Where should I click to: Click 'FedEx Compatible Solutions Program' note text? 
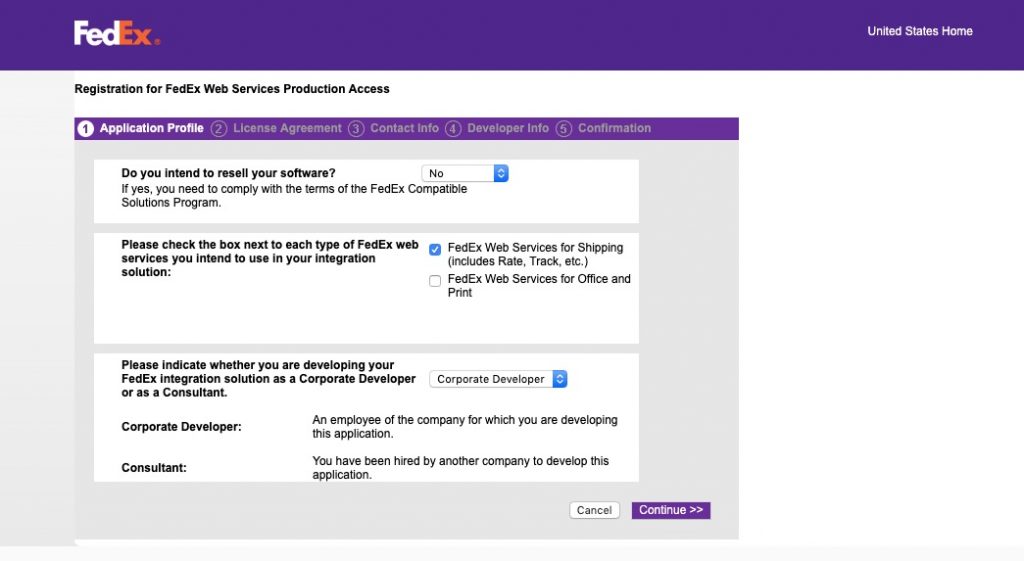[294, 196]
